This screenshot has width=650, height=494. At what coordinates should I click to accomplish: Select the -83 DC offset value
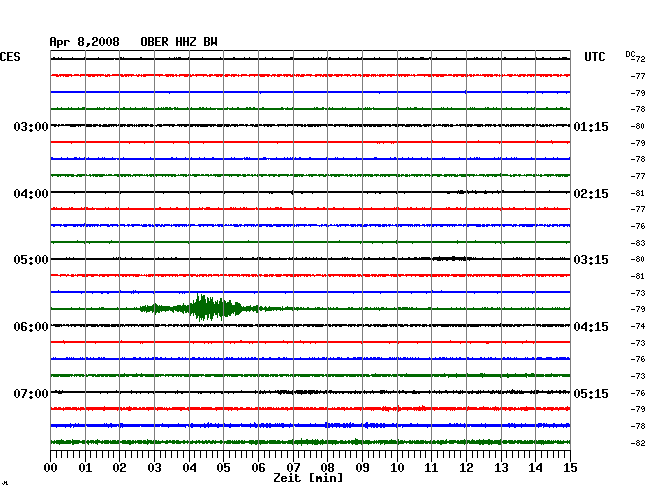click(638, 243)
